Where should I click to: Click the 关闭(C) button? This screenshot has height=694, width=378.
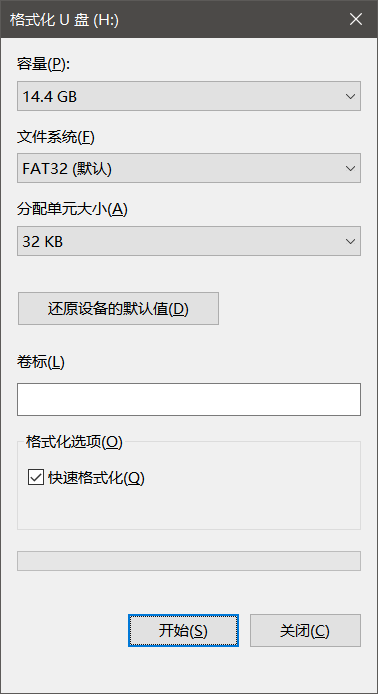pos(305,631)
